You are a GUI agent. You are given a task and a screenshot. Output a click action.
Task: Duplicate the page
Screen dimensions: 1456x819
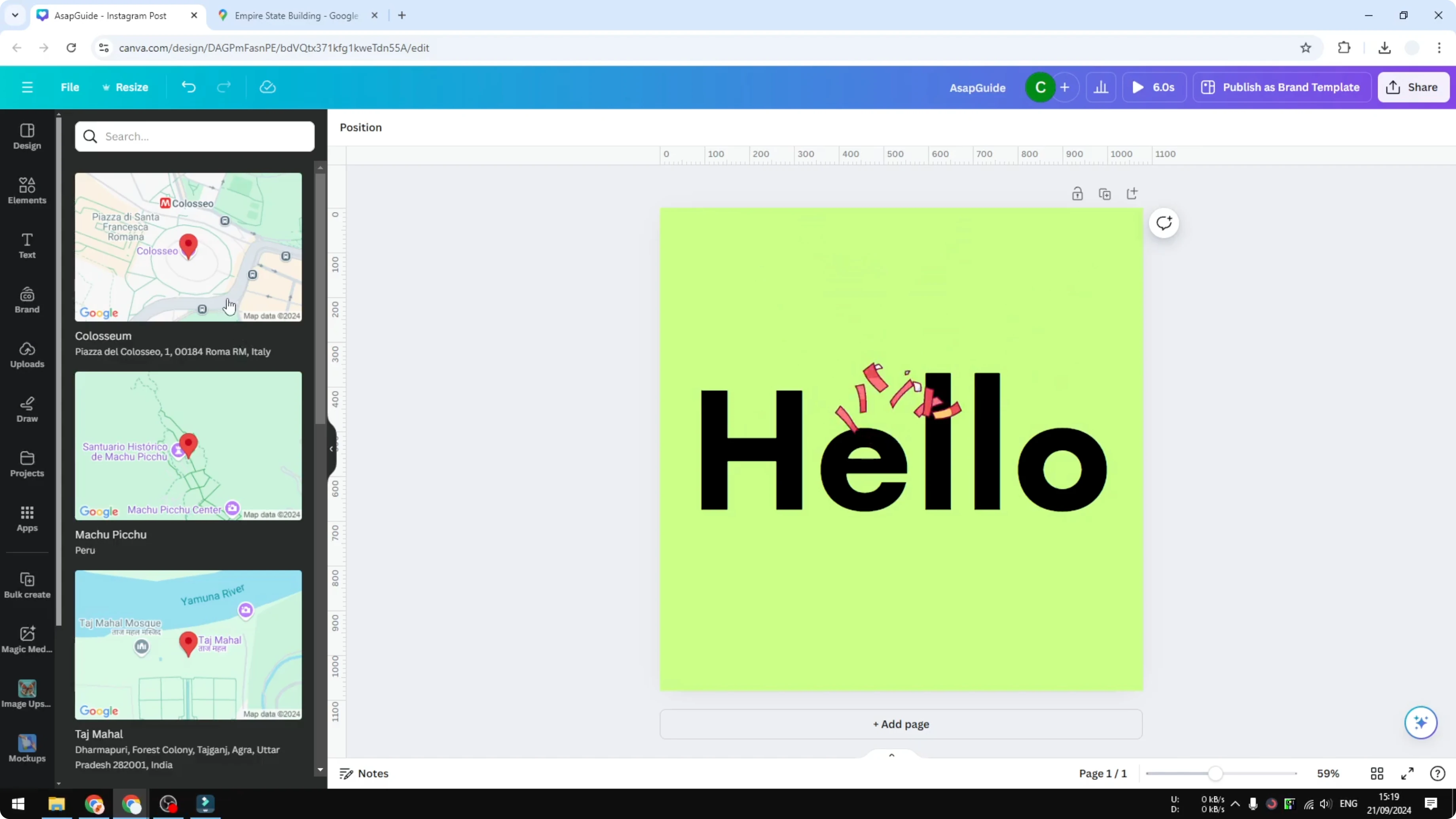click(1104, 194)
